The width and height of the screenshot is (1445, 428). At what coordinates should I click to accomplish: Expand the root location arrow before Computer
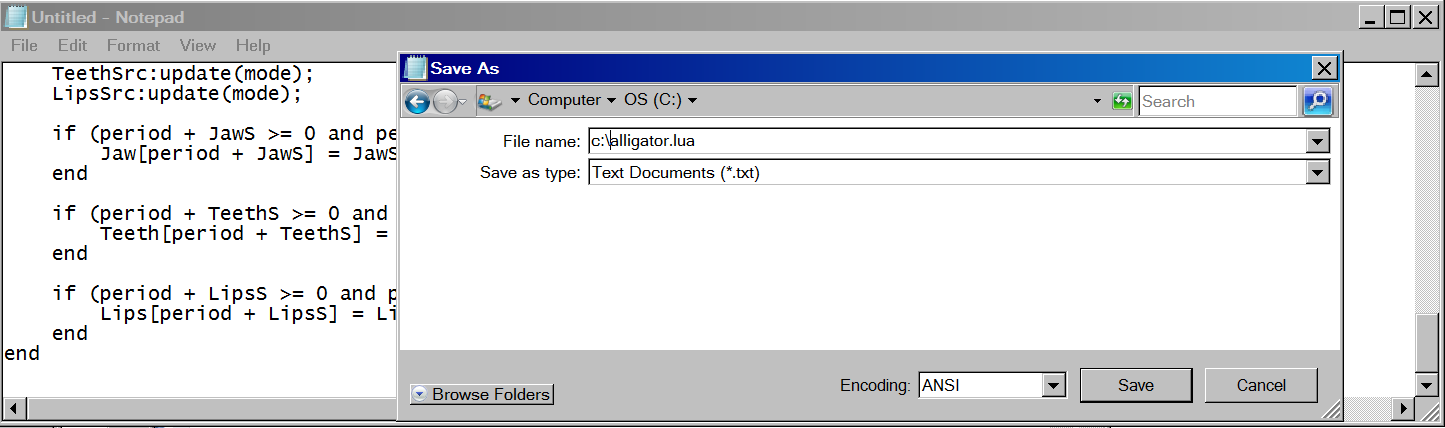(x=516, y=101)
